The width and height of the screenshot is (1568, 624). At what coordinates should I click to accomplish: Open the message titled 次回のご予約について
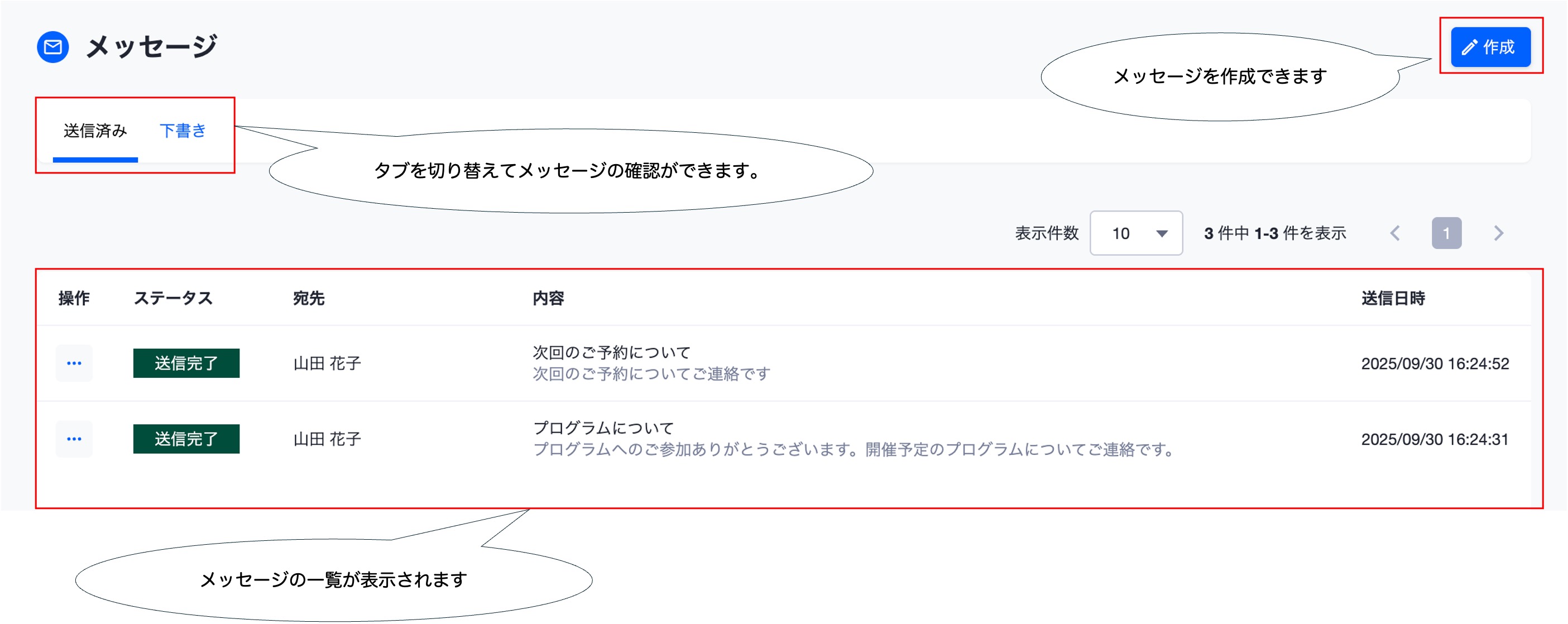click(612, 353)
